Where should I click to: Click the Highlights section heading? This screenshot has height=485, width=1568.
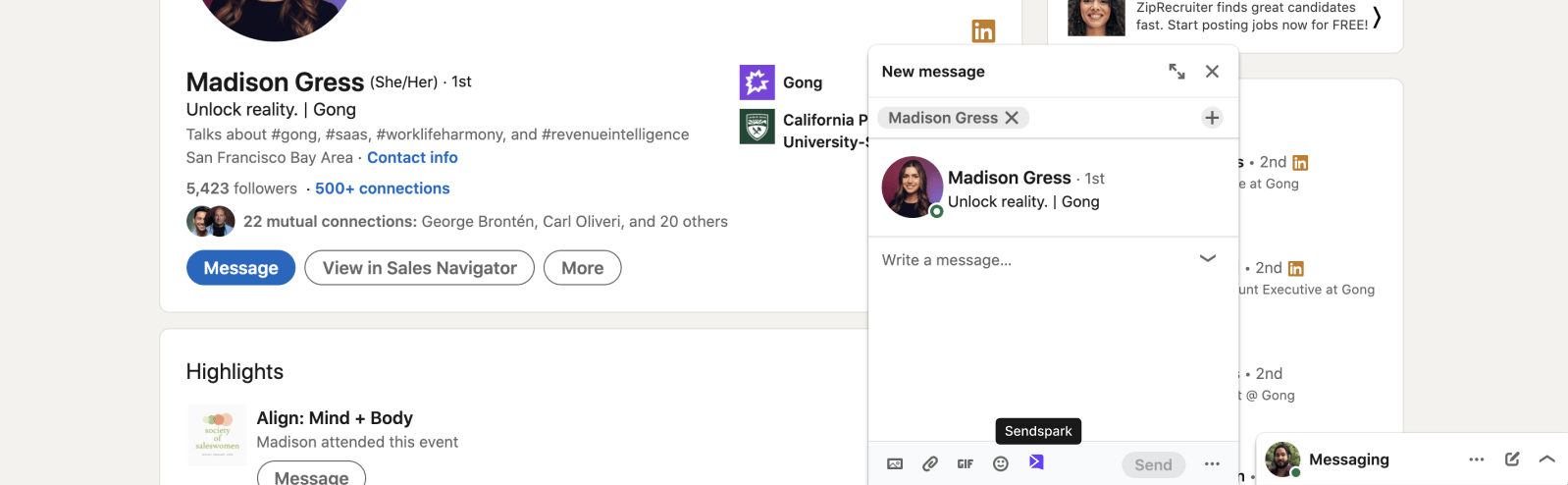(x=235, y=372)
